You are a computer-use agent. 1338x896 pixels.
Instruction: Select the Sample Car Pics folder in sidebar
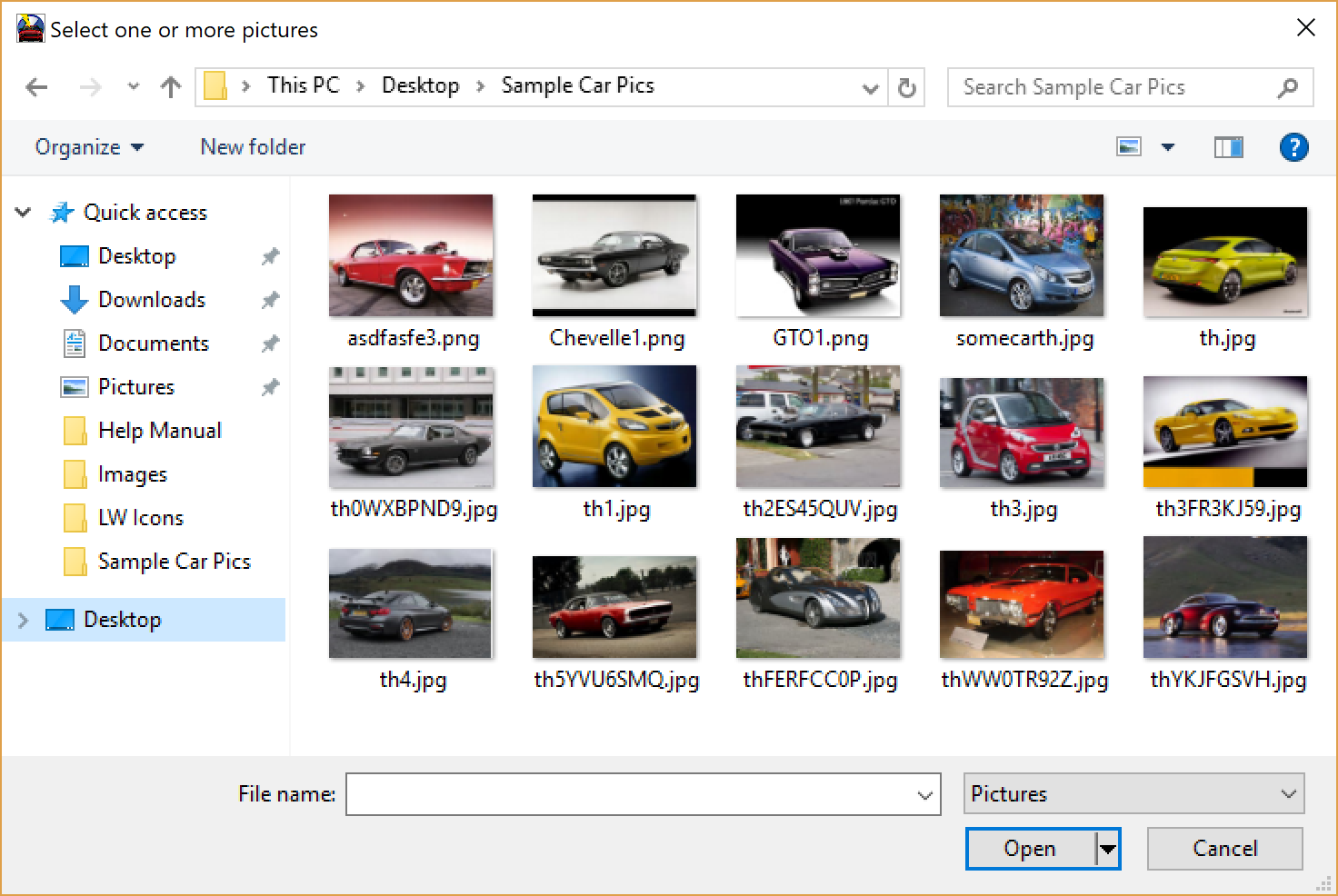(175, 561)
